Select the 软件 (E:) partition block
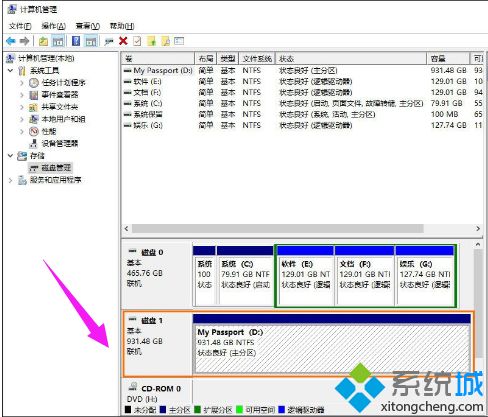Screen dimensions: 488x417 tap(305, 275)
